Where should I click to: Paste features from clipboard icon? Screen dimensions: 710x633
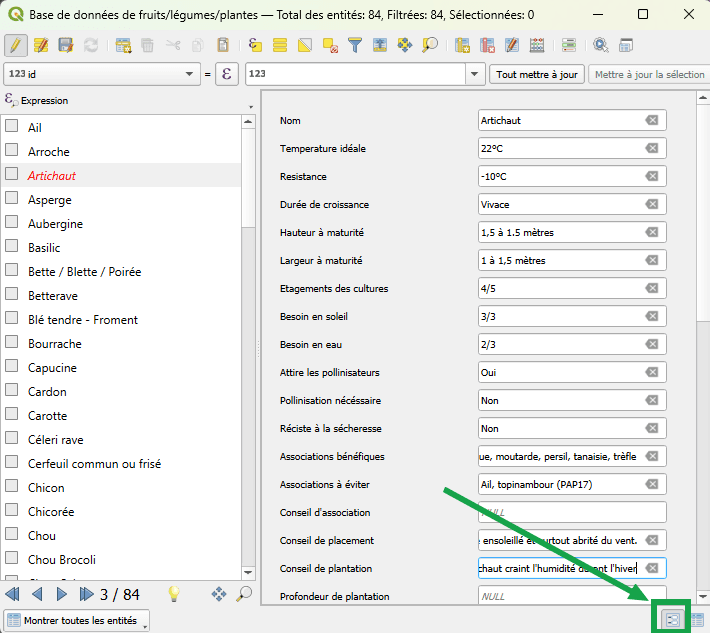pos(223,45)
